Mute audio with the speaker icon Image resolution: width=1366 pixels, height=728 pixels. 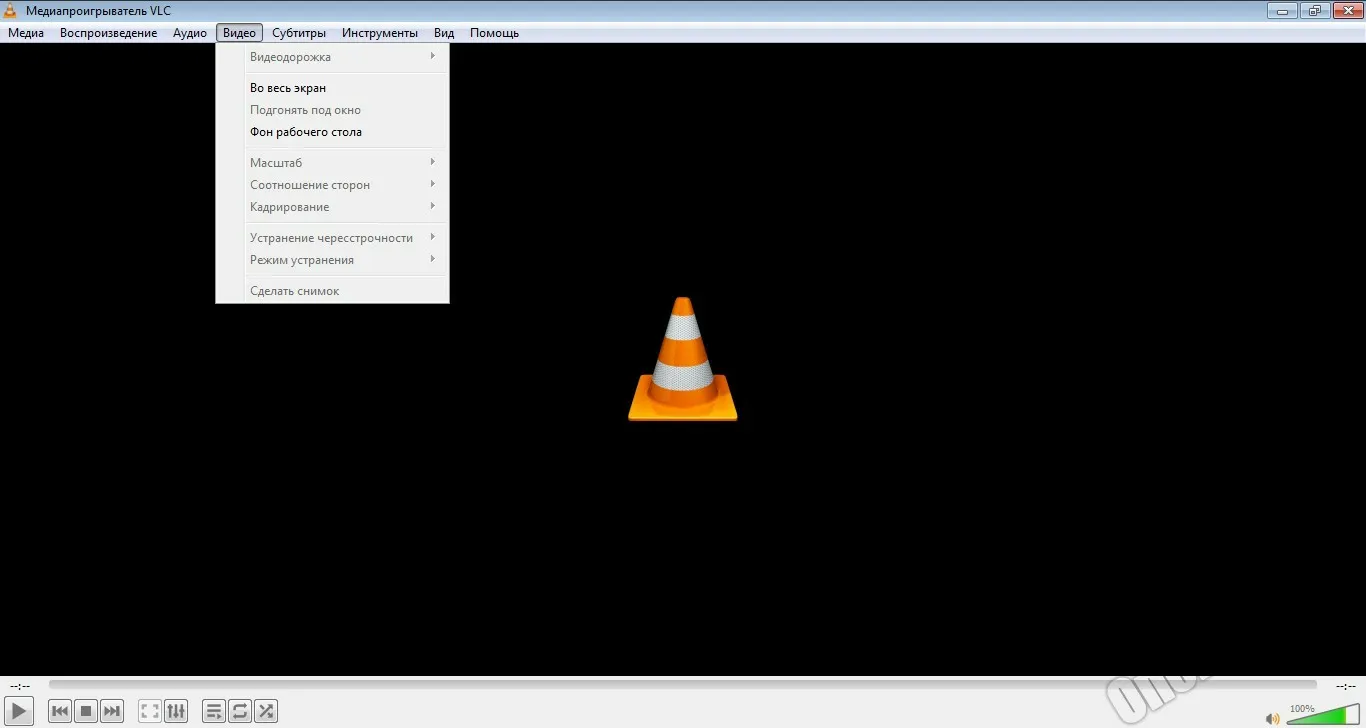pyautogui.click(x=1273, y=718)
